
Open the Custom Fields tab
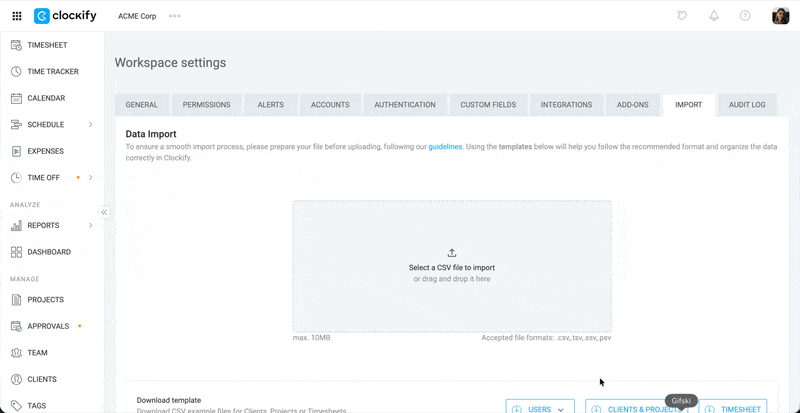point(487,105)
